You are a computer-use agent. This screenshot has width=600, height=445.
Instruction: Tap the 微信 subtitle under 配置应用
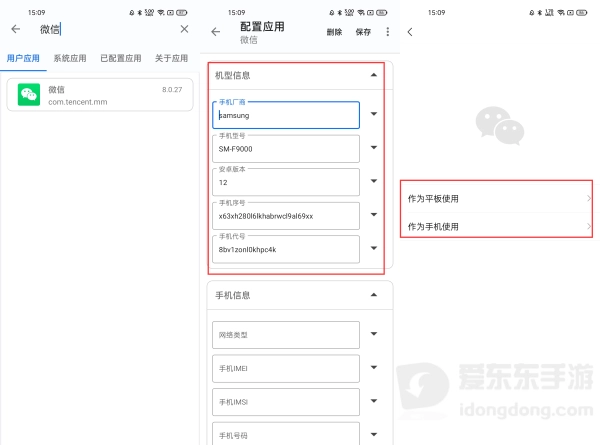tap(248, 40)
